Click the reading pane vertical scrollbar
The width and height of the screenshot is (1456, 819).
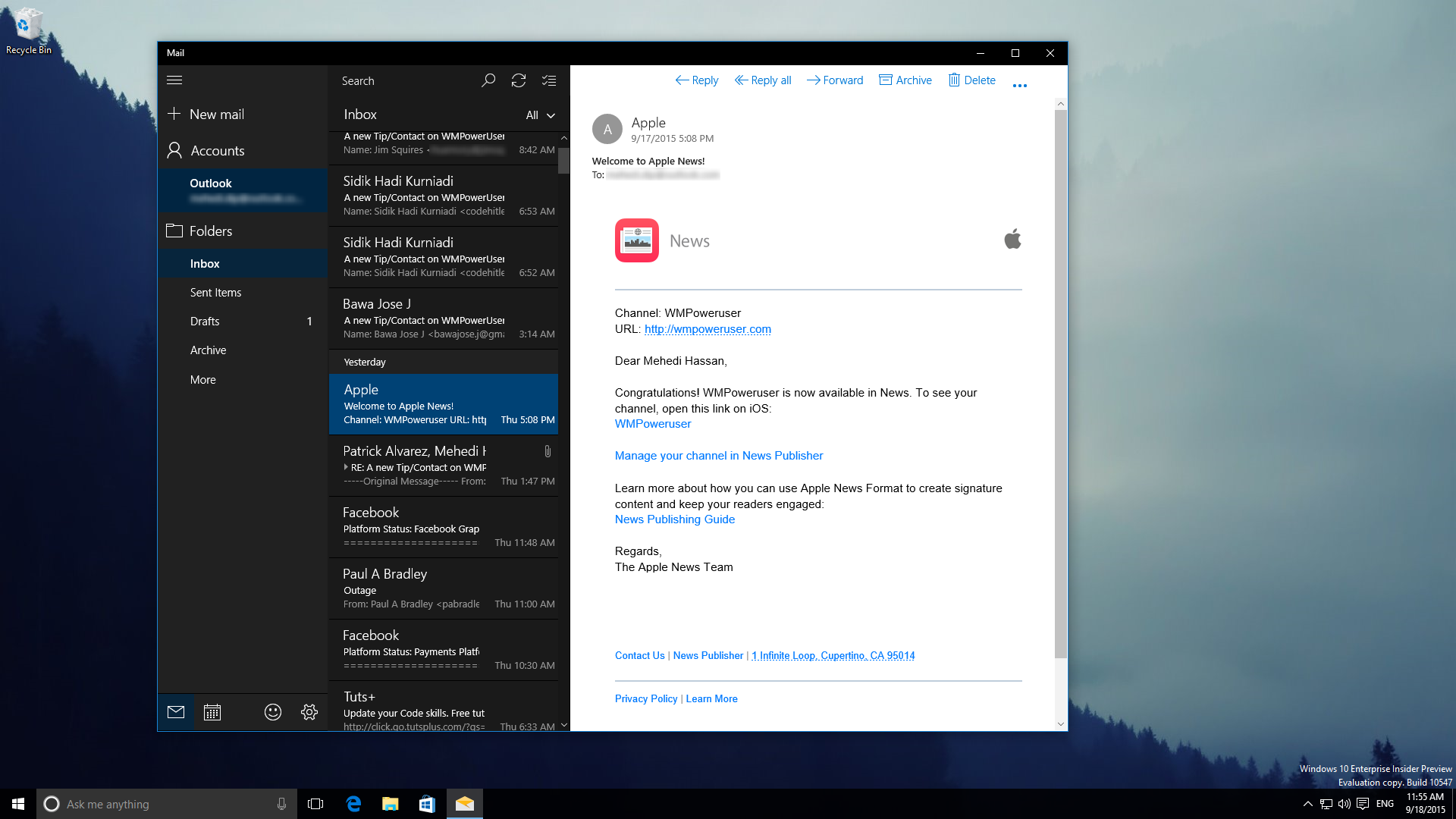tap(1061, 384)
